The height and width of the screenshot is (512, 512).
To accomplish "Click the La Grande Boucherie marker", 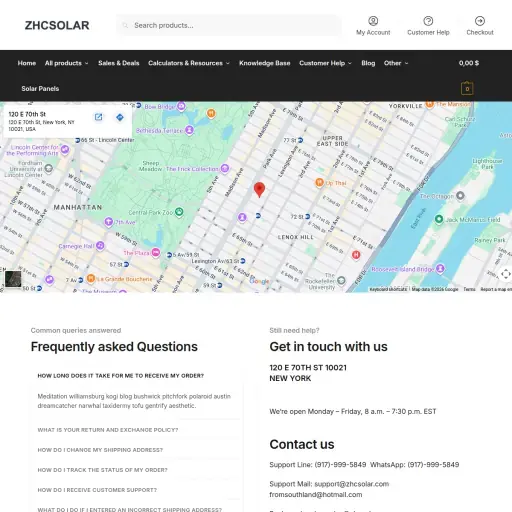I will click(91, 278).
